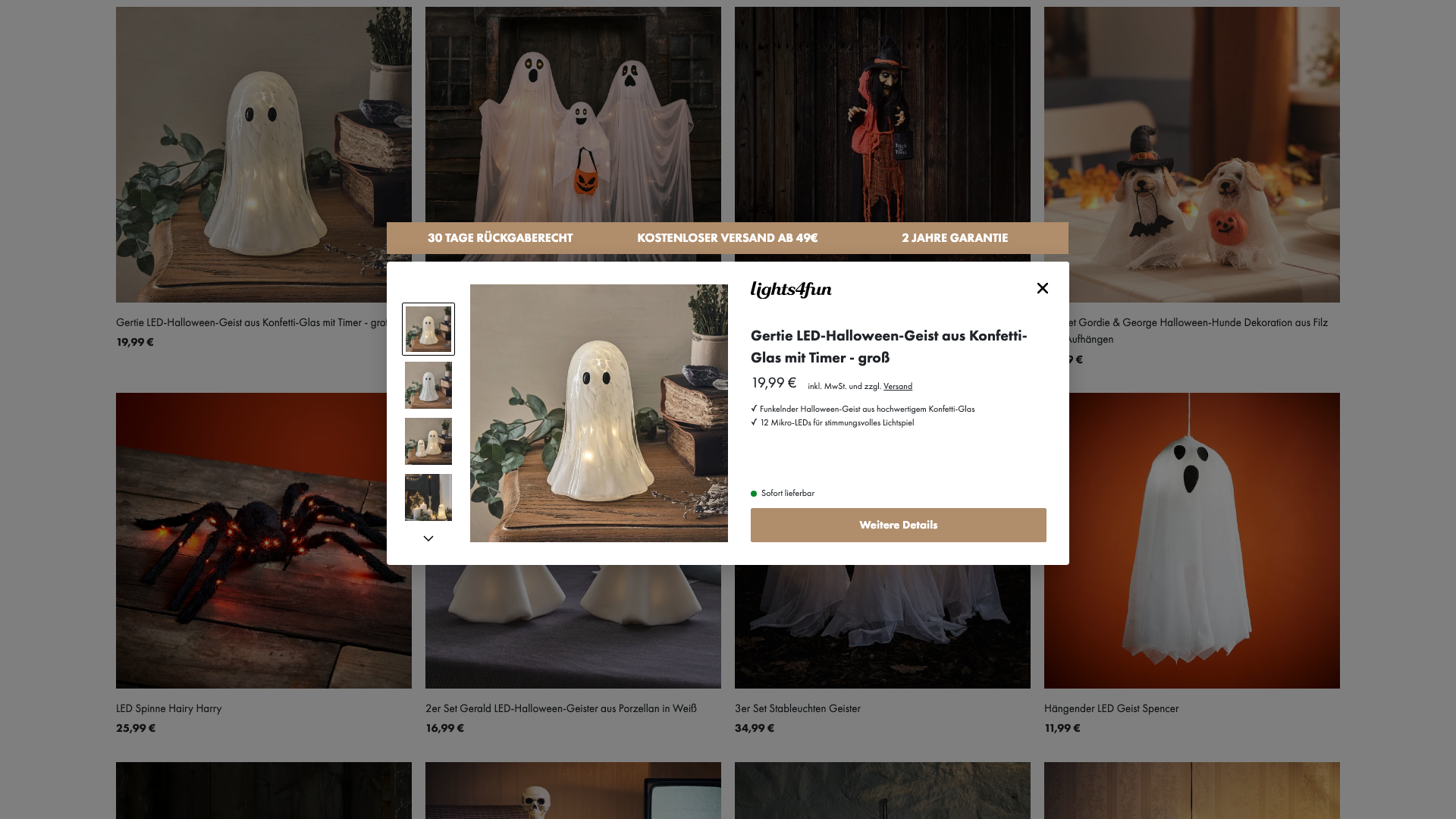Open Gordie & George Halloween-Hunde title link

[1198, 331]
